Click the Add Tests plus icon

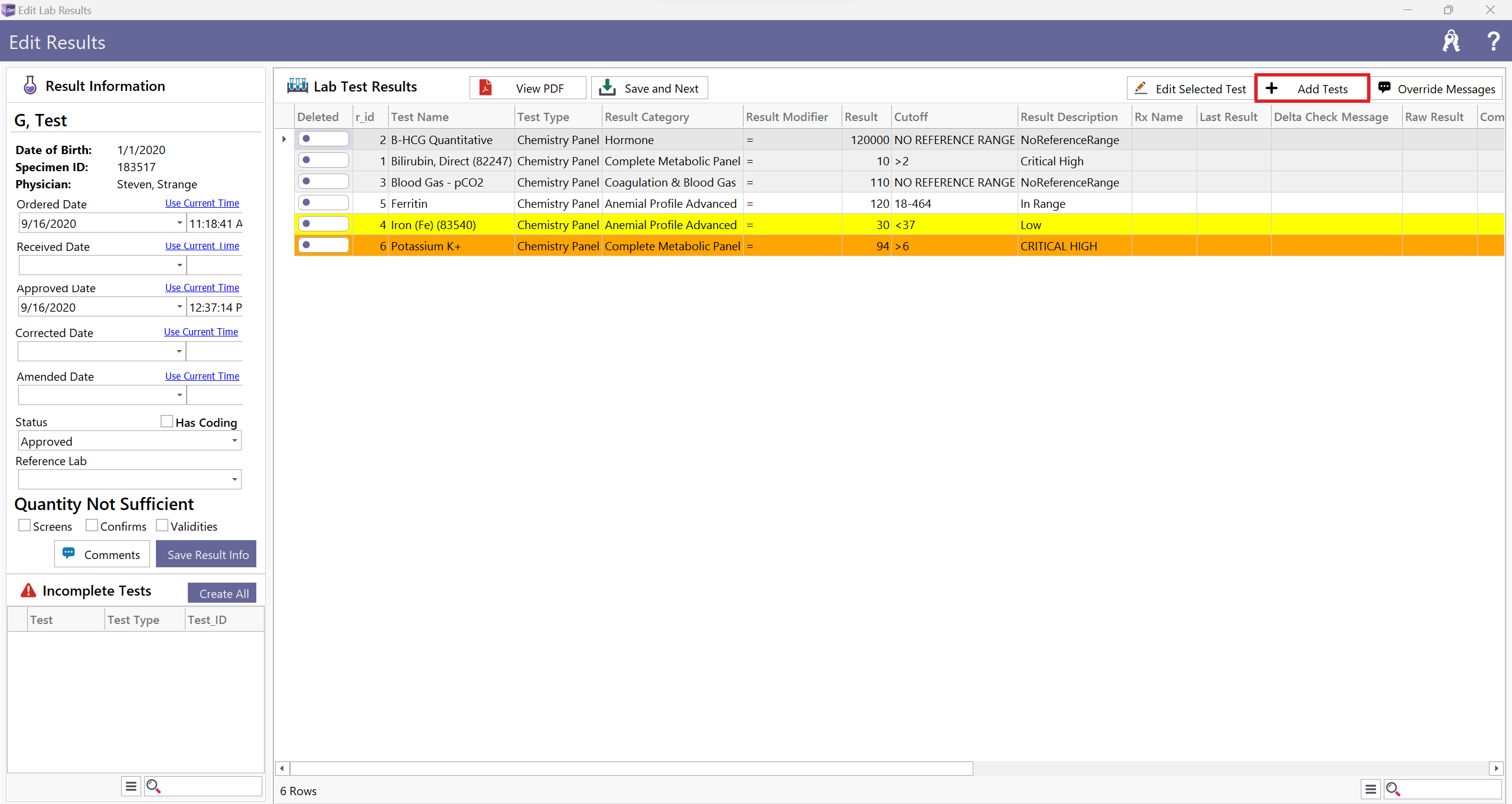coord(1271,88)
